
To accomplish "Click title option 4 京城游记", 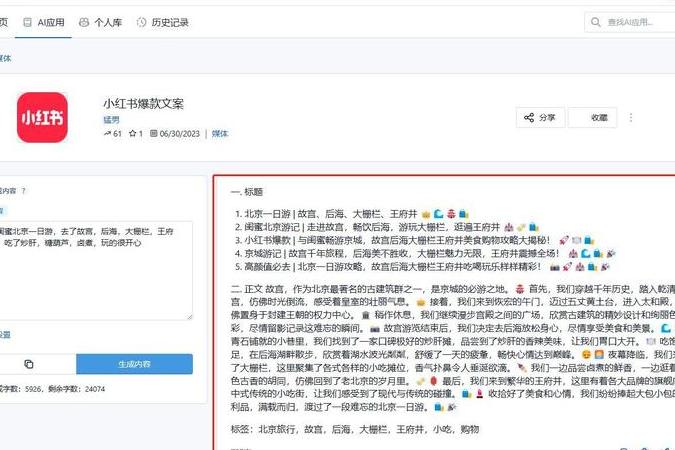I will [x=425, y=253].
